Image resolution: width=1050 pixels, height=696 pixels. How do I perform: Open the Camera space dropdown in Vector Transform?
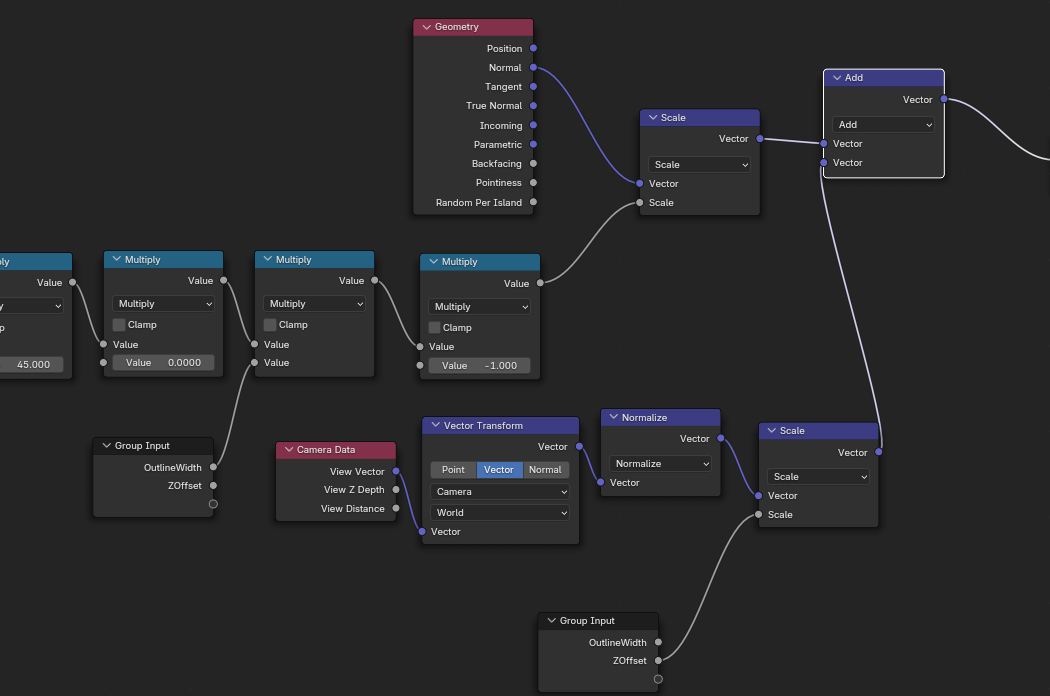[500, 492]
